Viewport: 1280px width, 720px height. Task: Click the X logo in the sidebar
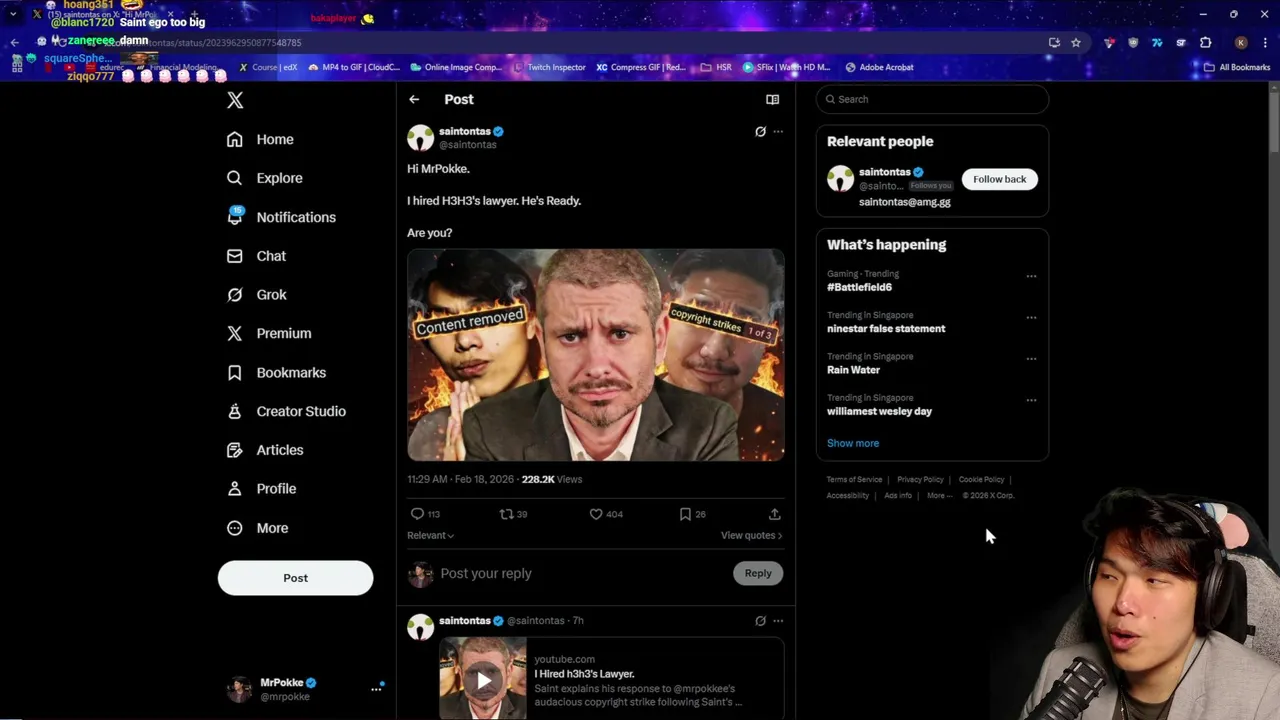point(235,100)
